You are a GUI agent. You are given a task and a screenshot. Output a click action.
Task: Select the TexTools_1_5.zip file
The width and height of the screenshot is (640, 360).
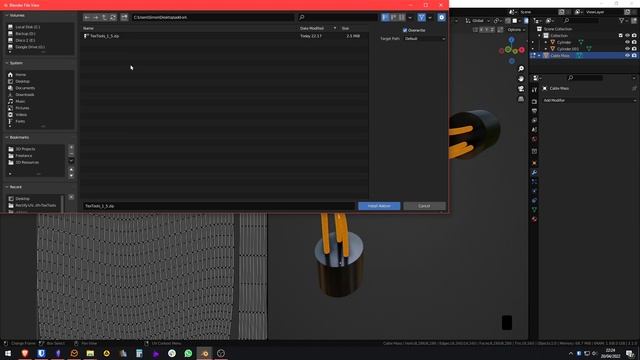point(224,36)
